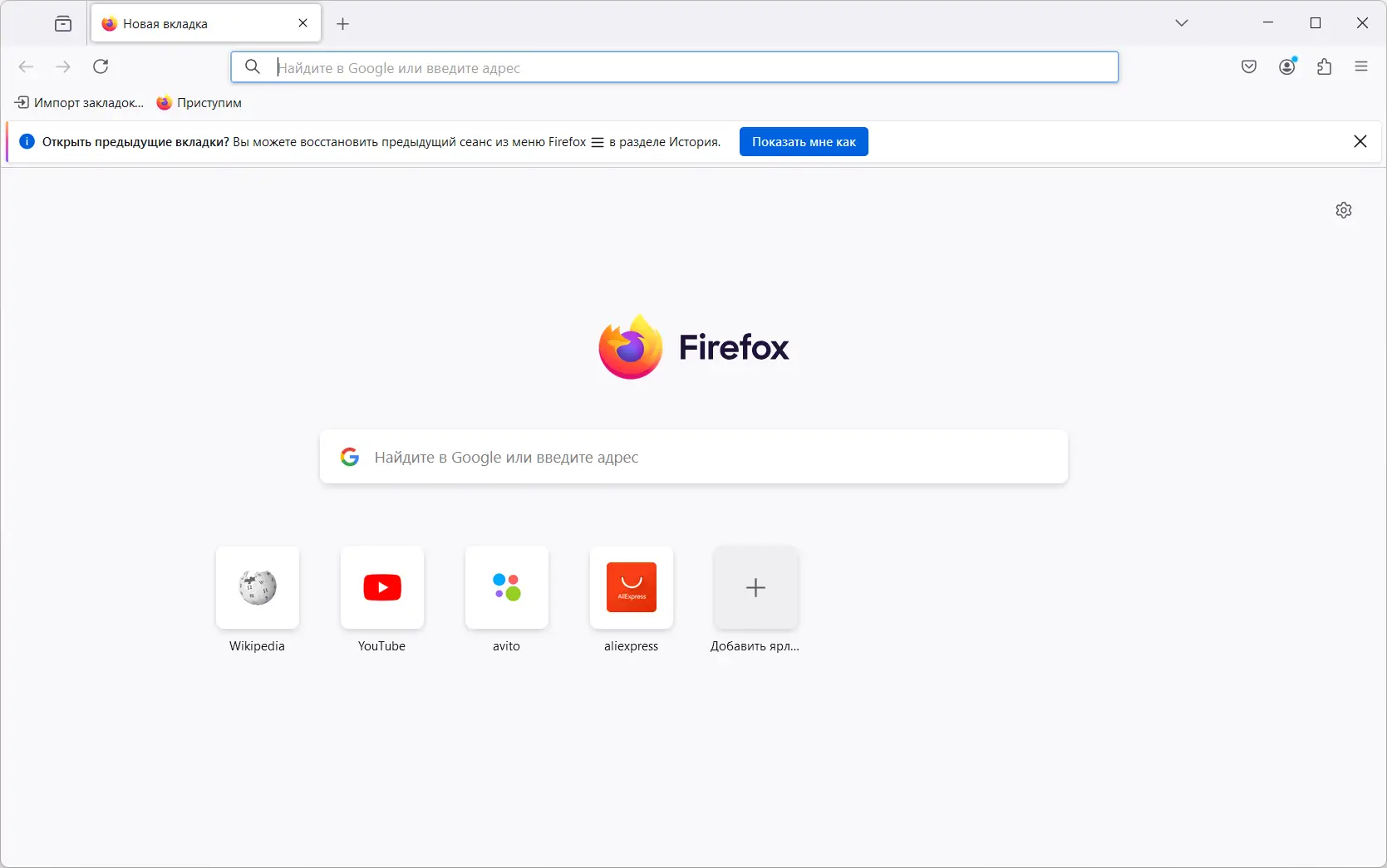Image resolution: width=1387 pixels, height=868 pixels.
Task: Go back to the previous page
Action: point(26,66)
